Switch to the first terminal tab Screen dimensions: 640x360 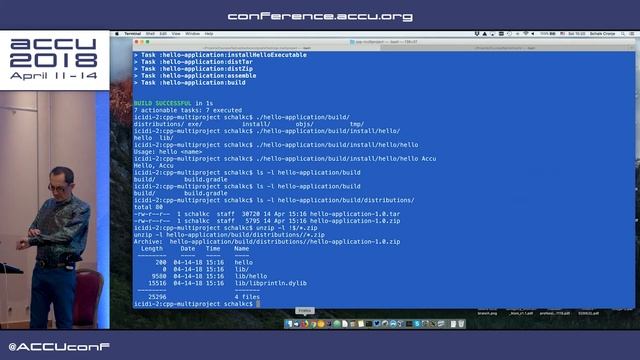pos(257,48)
